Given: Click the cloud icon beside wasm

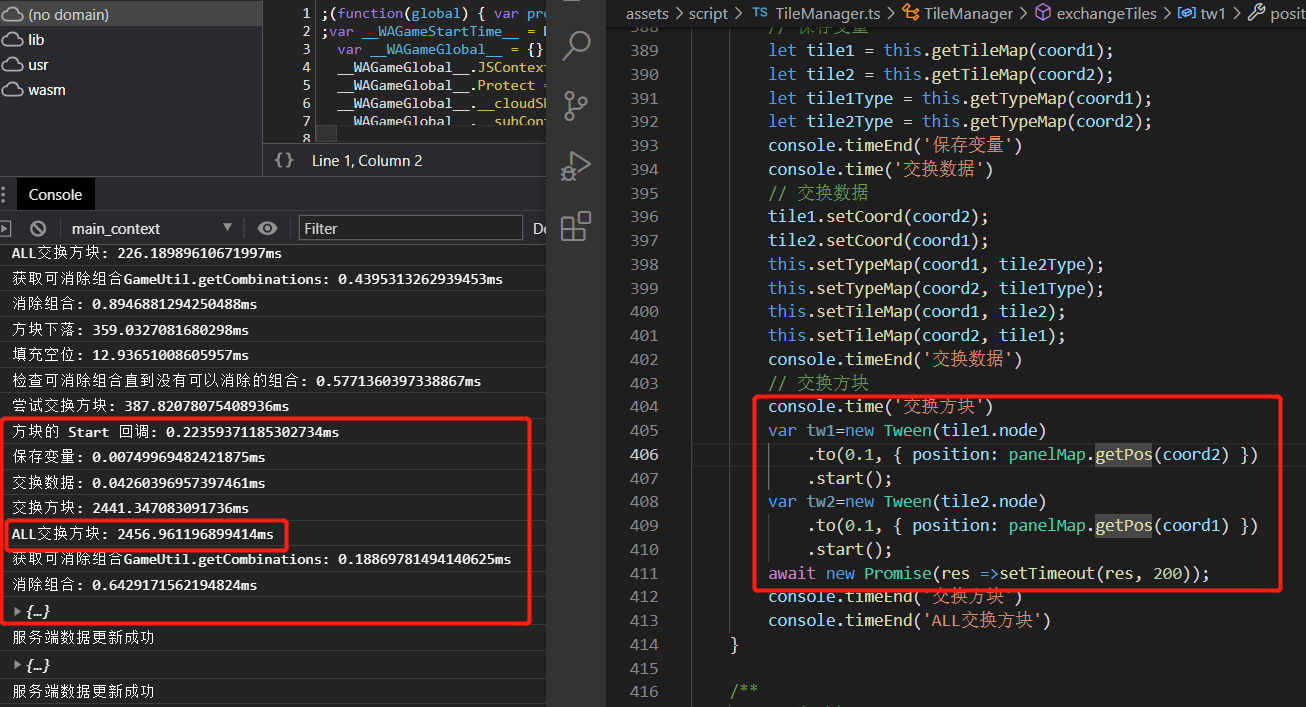Looking at the screenshot, I should point(12,90).
